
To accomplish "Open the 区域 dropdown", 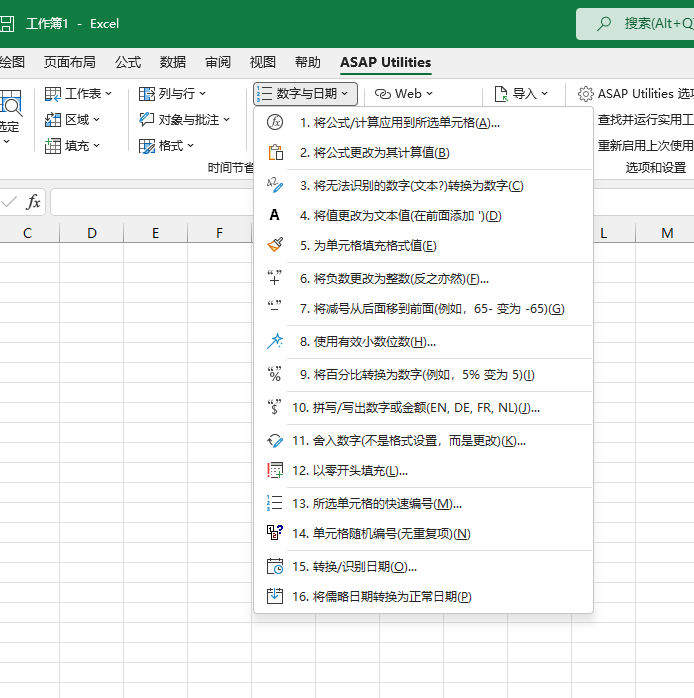I will 72,120.
